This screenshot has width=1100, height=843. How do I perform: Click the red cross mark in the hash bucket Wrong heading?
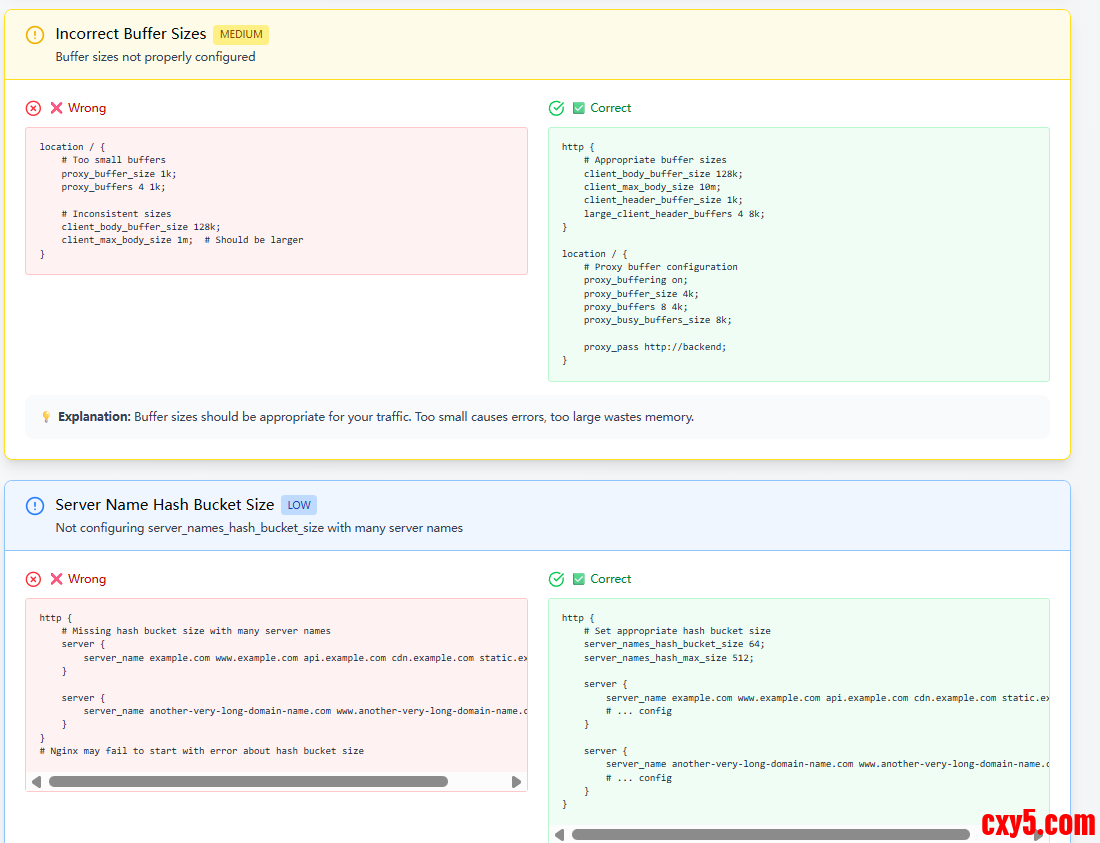pyautogui.click(x=57, y=579)
